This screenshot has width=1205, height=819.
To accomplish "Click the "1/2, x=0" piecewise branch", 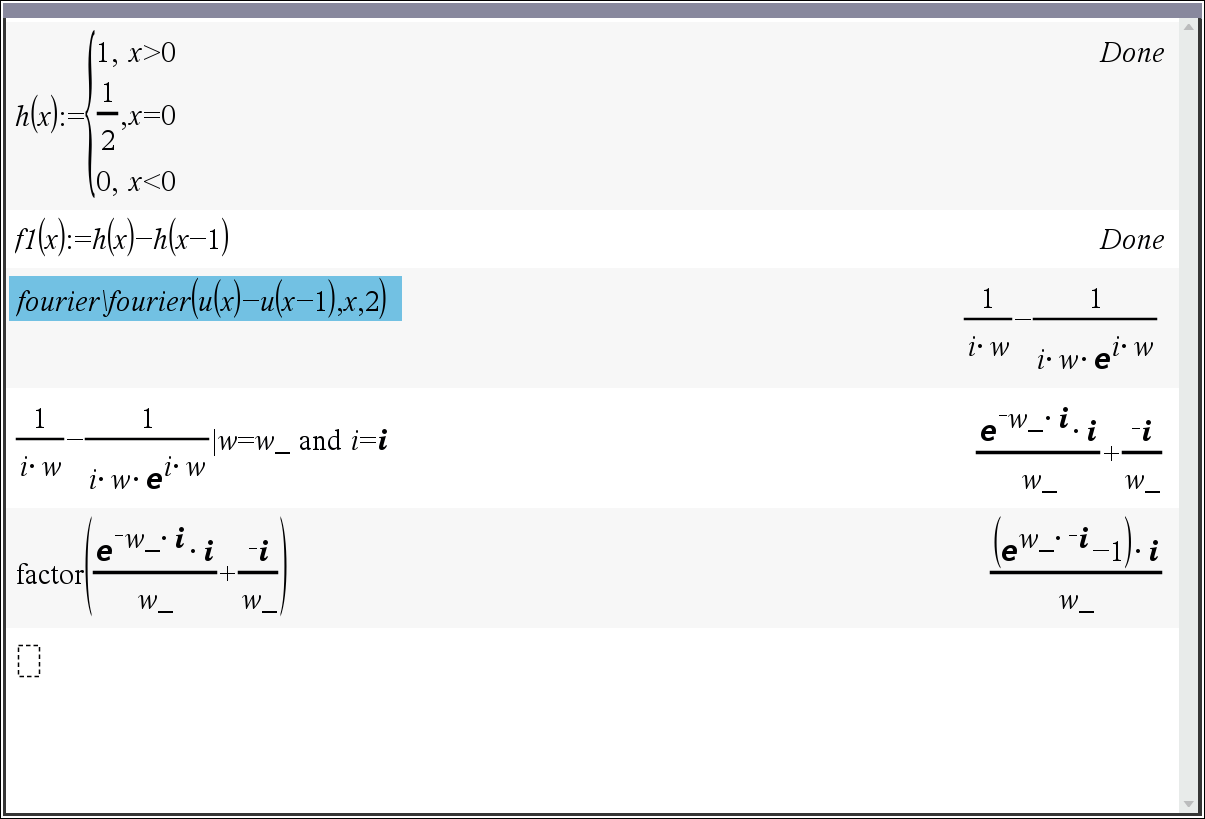I will 136,117.
